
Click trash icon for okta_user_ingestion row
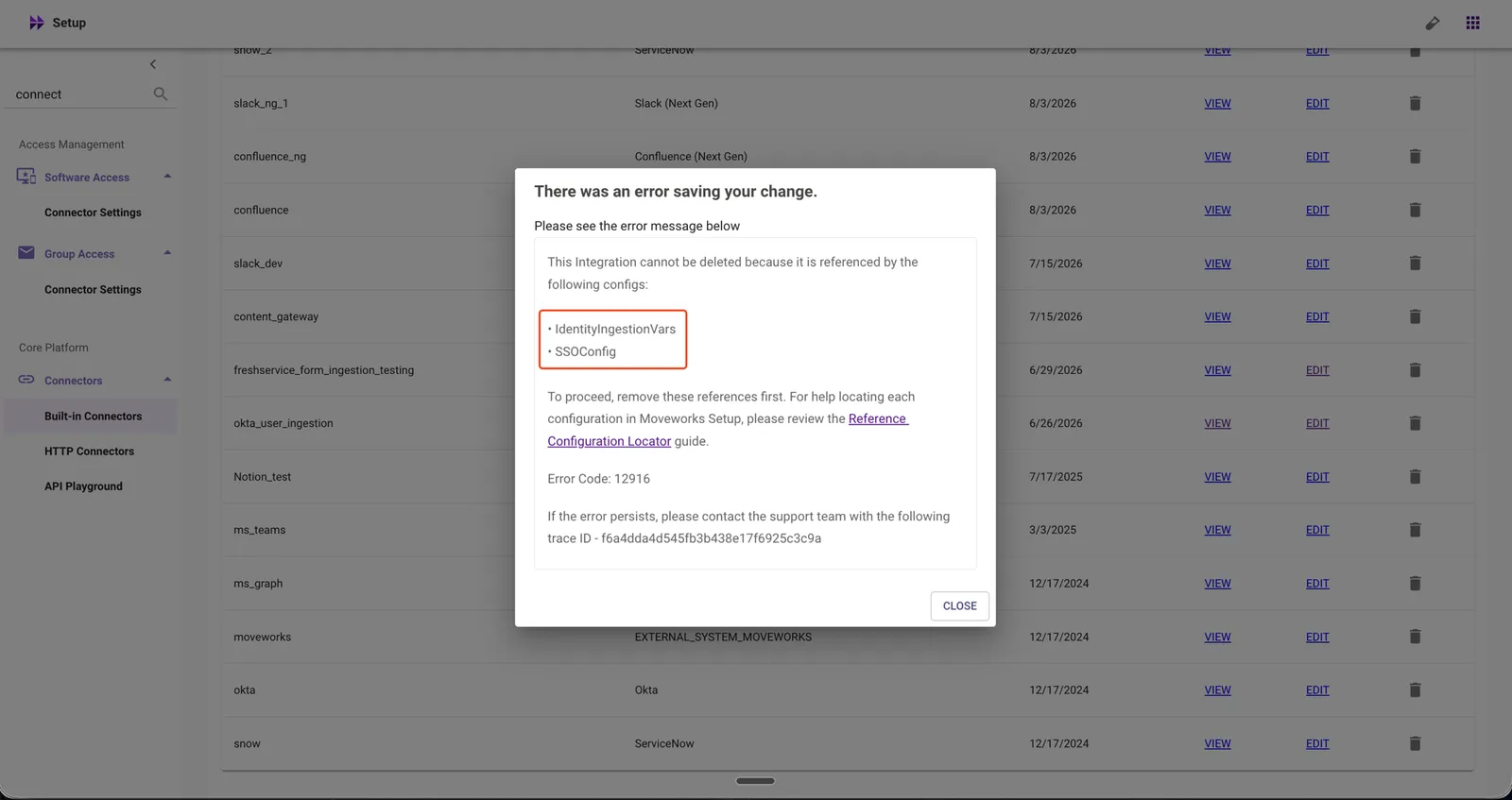pyautogui.click(x=1415, y=423)
